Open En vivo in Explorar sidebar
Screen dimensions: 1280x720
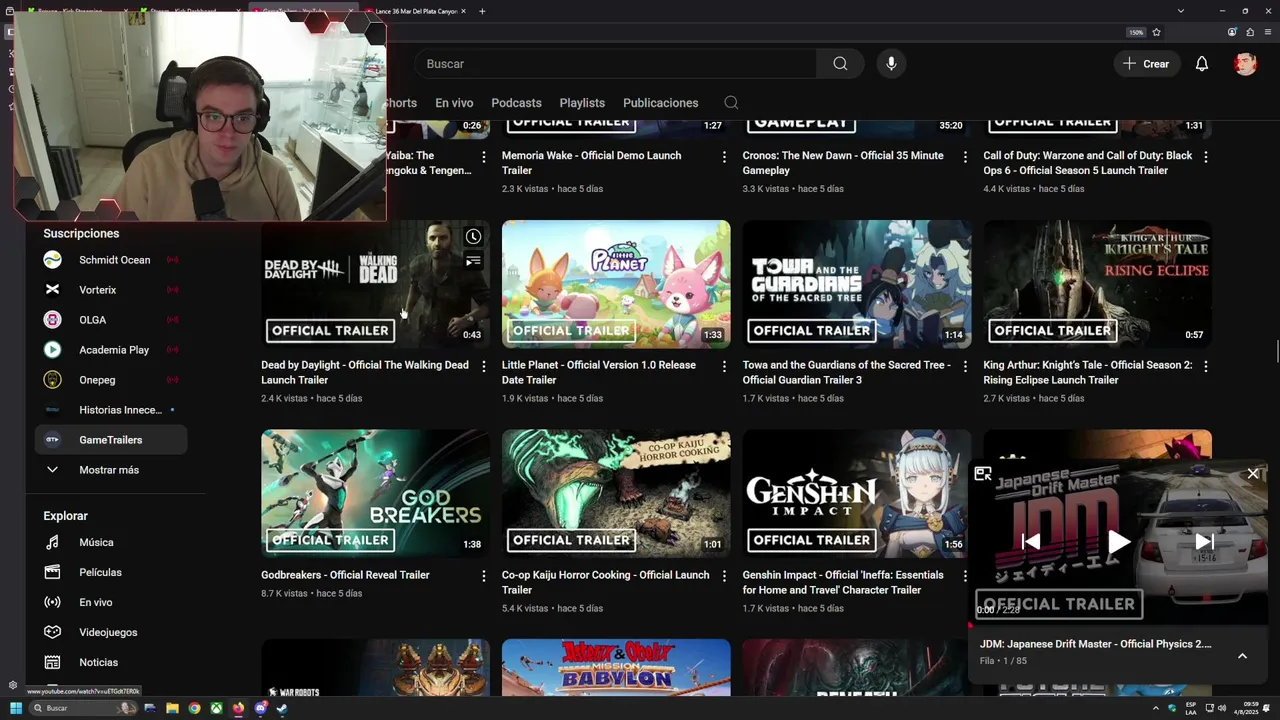(111, 602)
